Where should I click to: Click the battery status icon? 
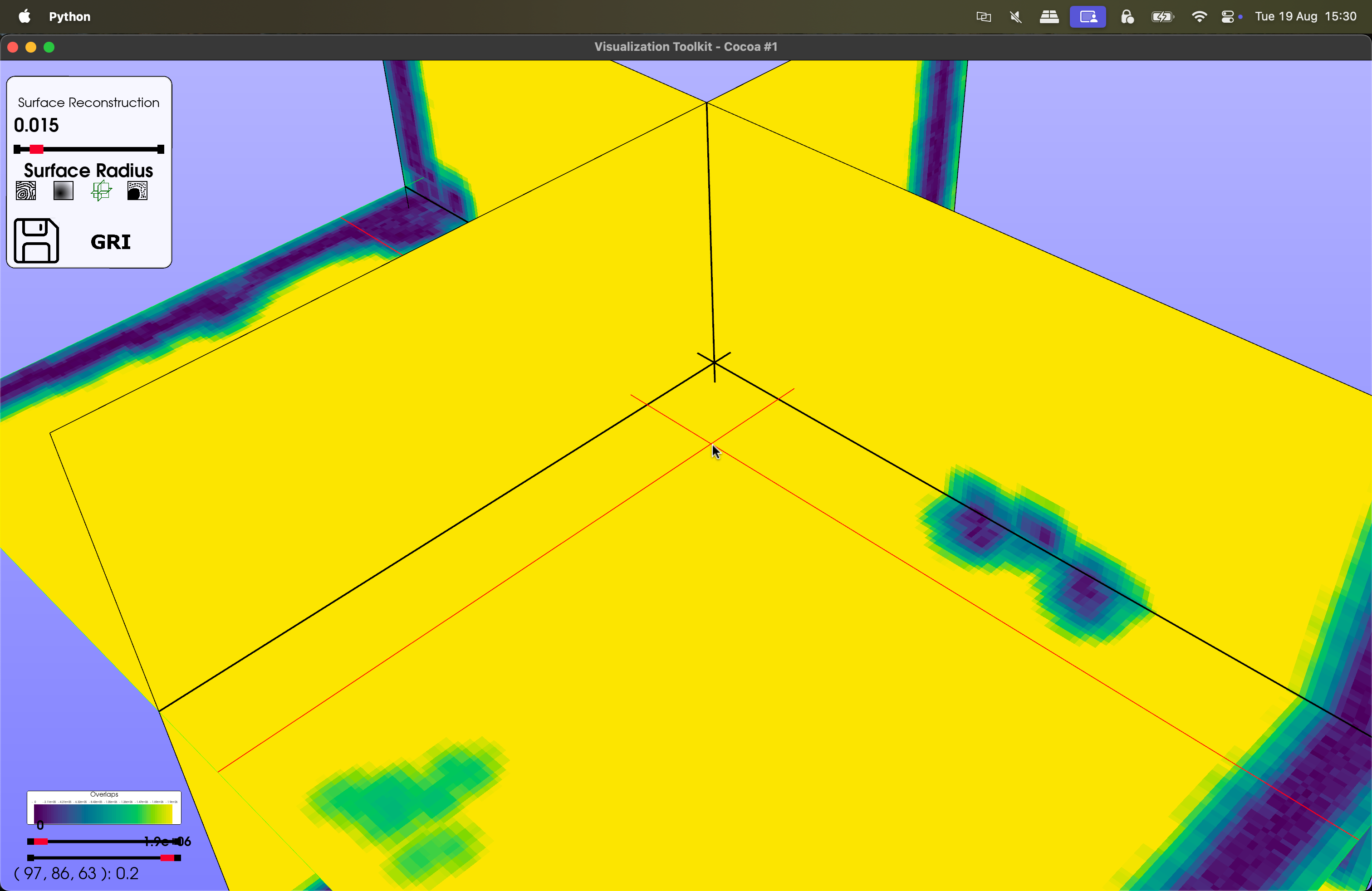pos(1162,17)
